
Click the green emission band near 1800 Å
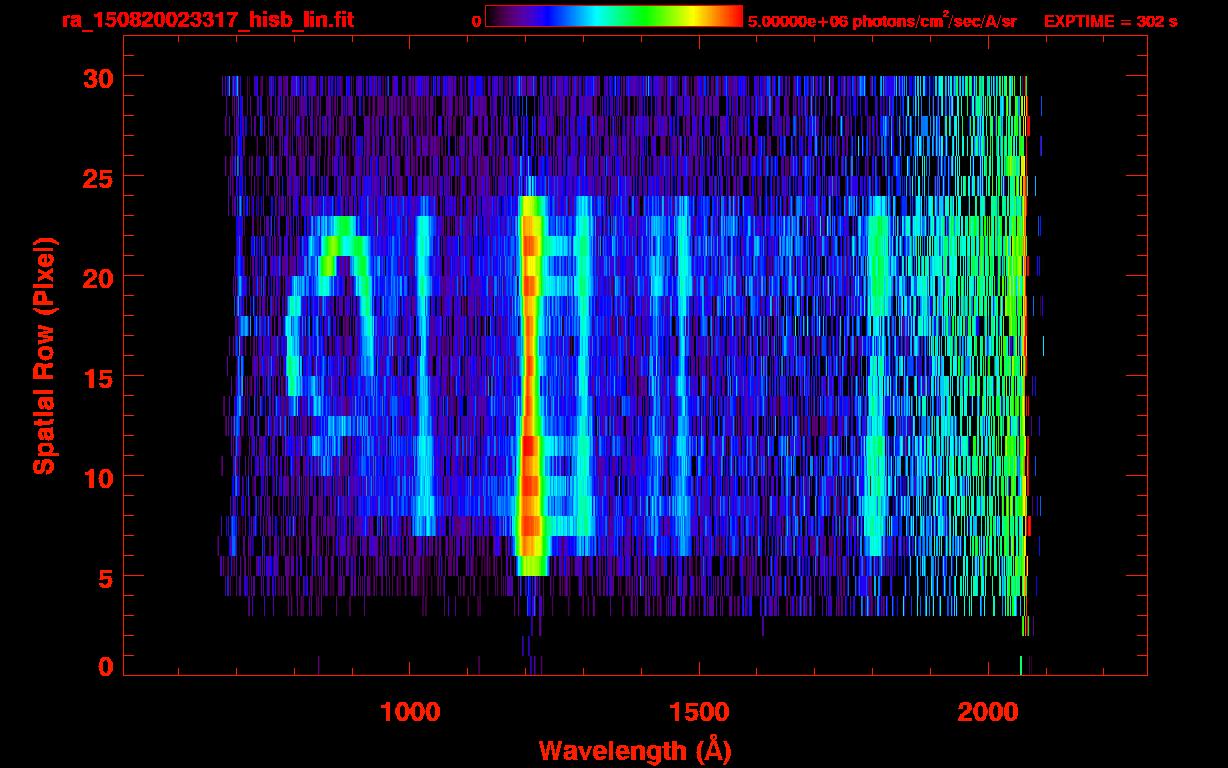pos(877,375)
